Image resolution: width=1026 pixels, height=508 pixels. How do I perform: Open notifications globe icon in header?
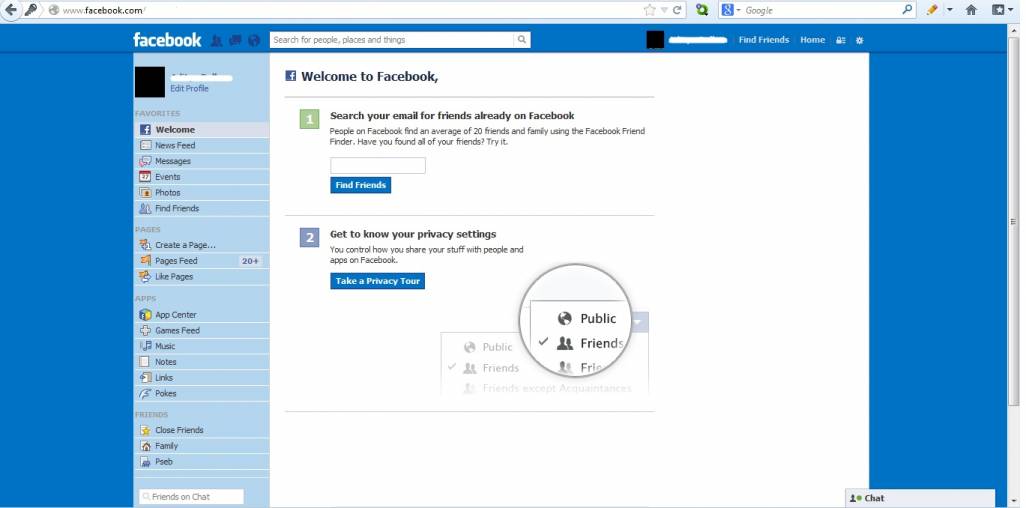coord(255,41)
